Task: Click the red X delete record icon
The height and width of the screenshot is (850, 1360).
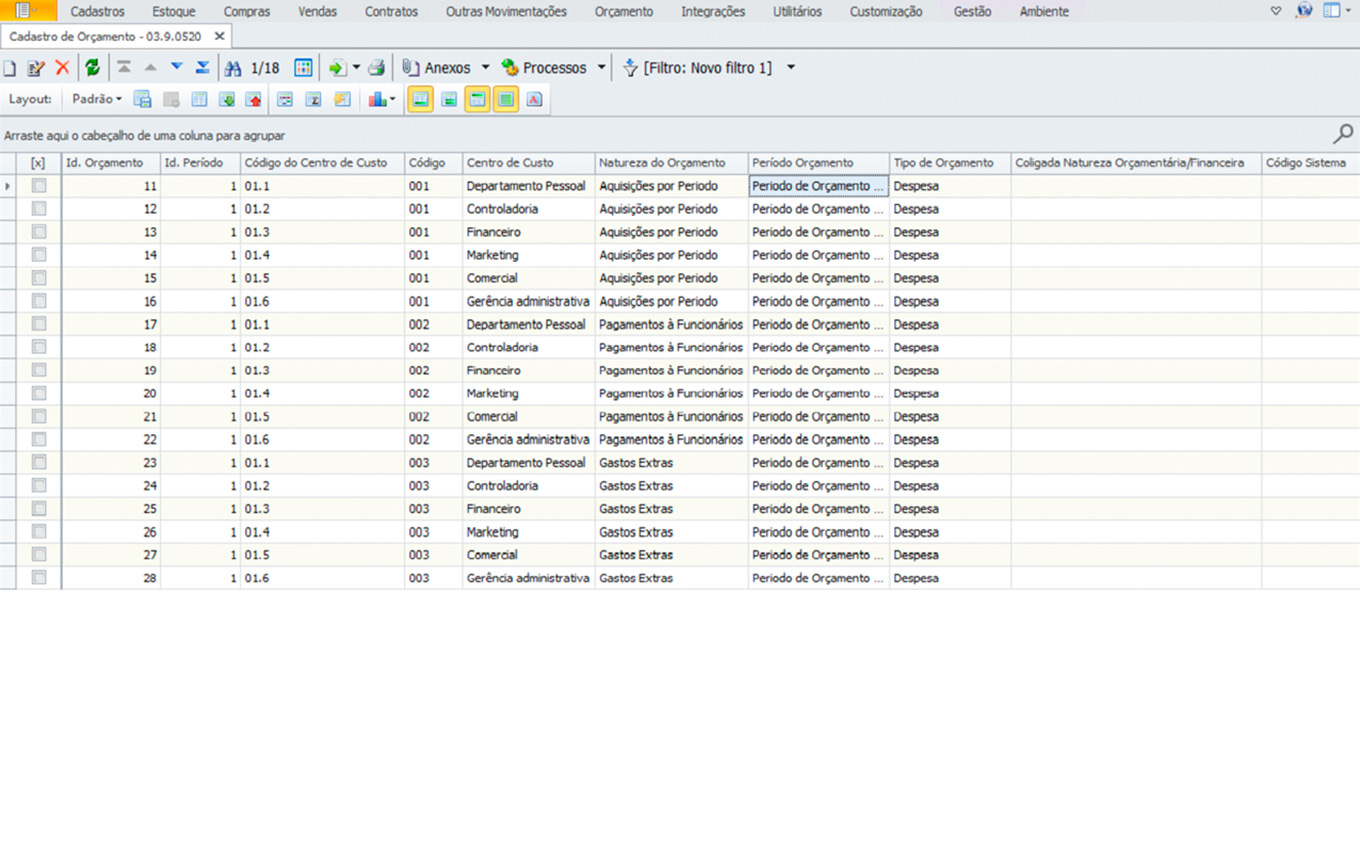Action: (x=62, y=68)
